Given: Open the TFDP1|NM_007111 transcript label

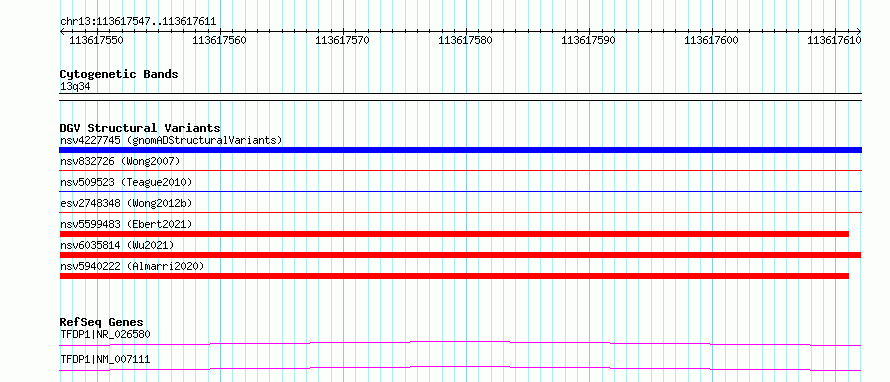Looking at the screenshot, I should 105,359.
